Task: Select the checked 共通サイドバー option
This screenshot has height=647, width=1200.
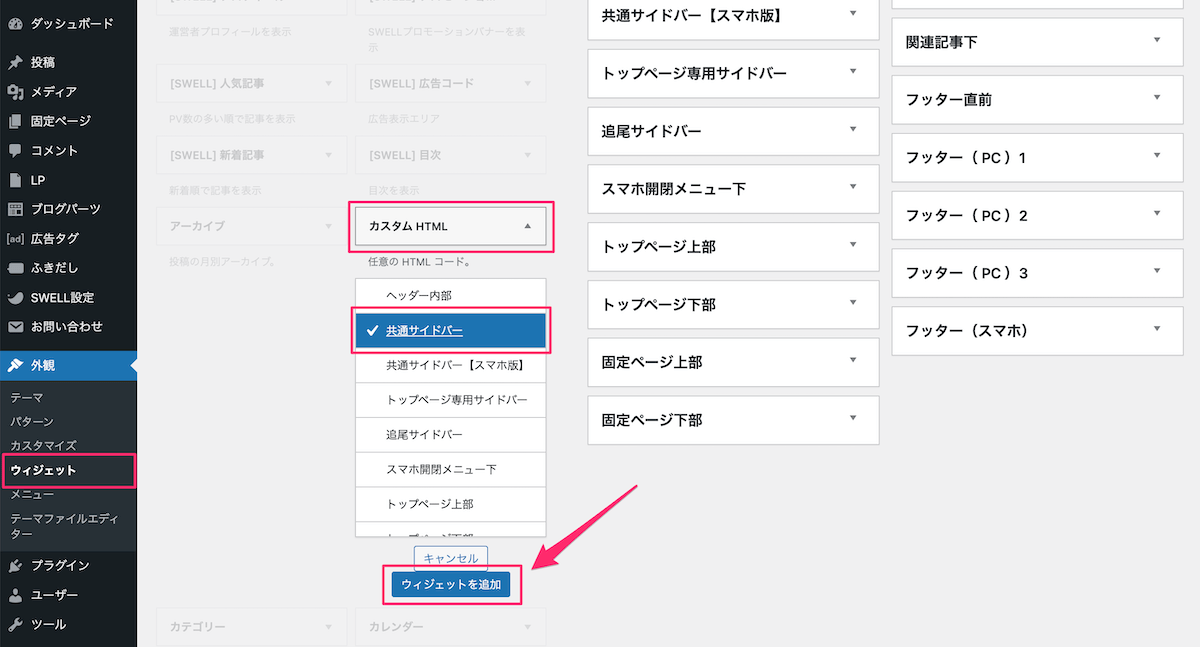Action: click(450, 331)
